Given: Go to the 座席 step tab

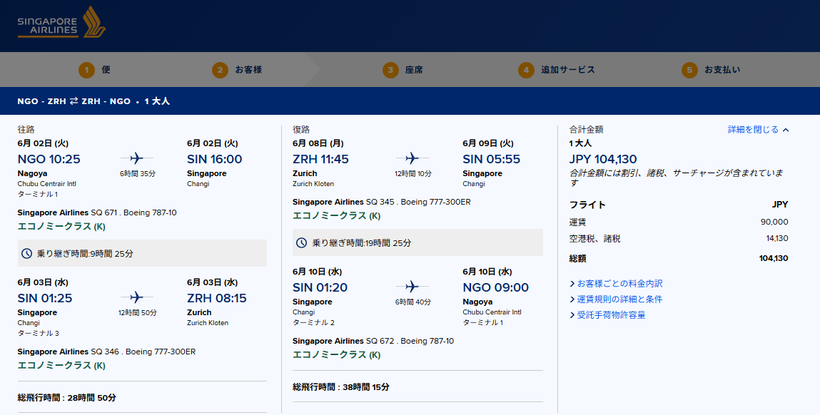Looking at the screenshot, I should (x=403, y=70).
